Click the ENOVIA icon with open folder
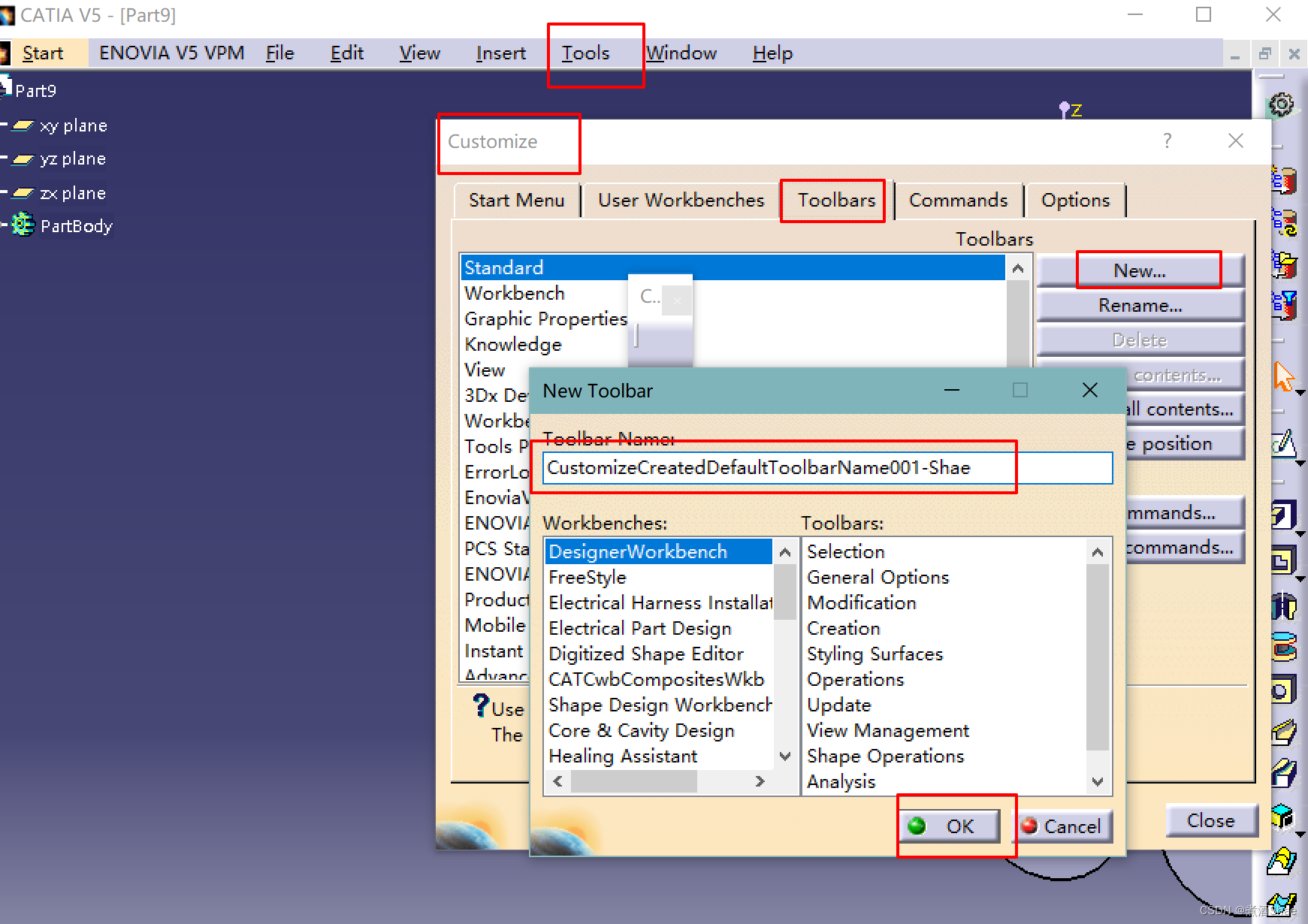 [1283, 264]
